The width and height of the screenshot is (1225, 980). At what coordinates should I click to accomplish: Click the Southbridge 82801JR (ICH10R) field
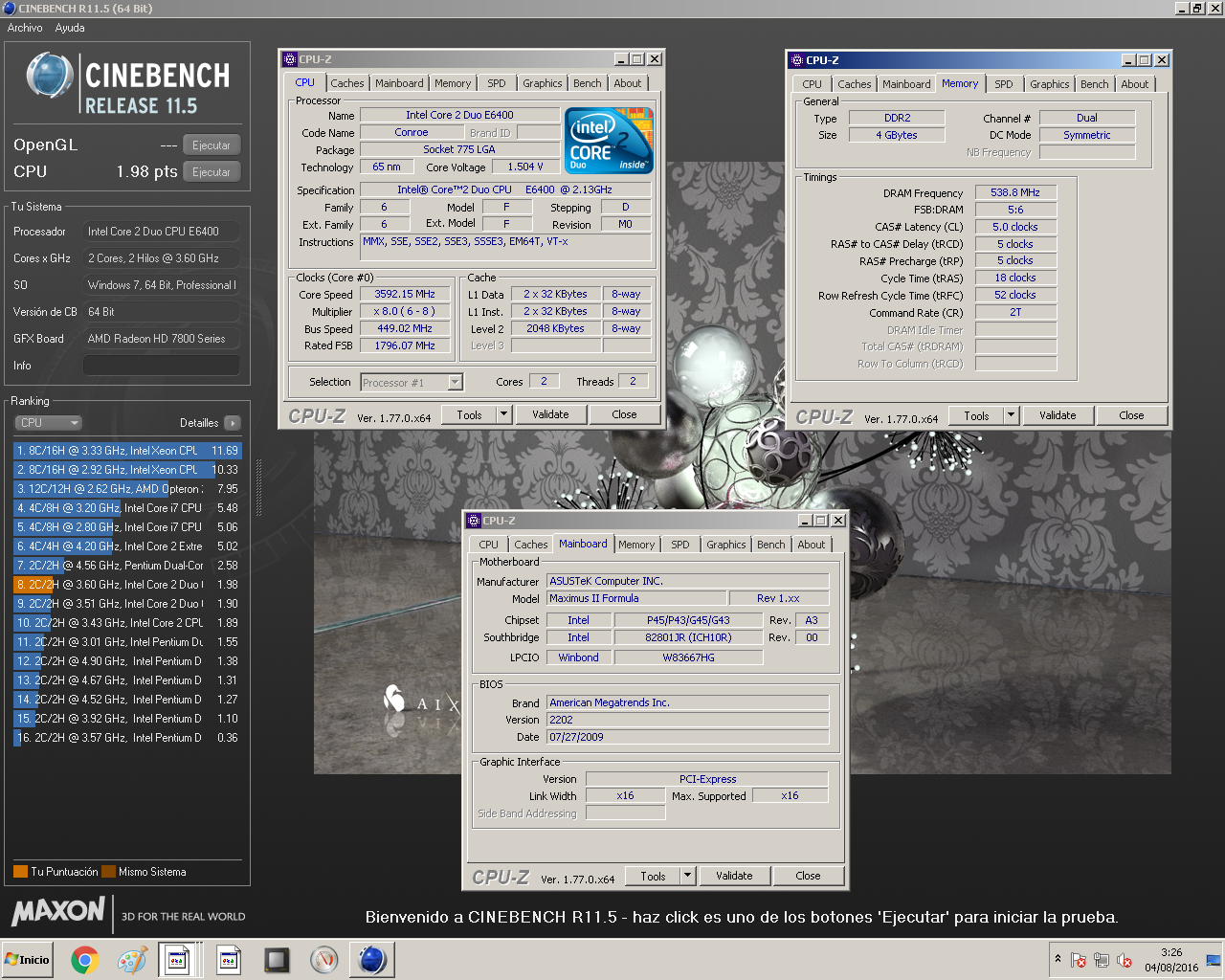coord(688,637)
